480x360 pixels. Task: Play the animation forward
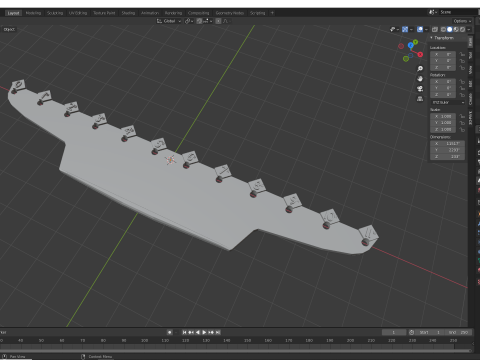tap(204, 332)
